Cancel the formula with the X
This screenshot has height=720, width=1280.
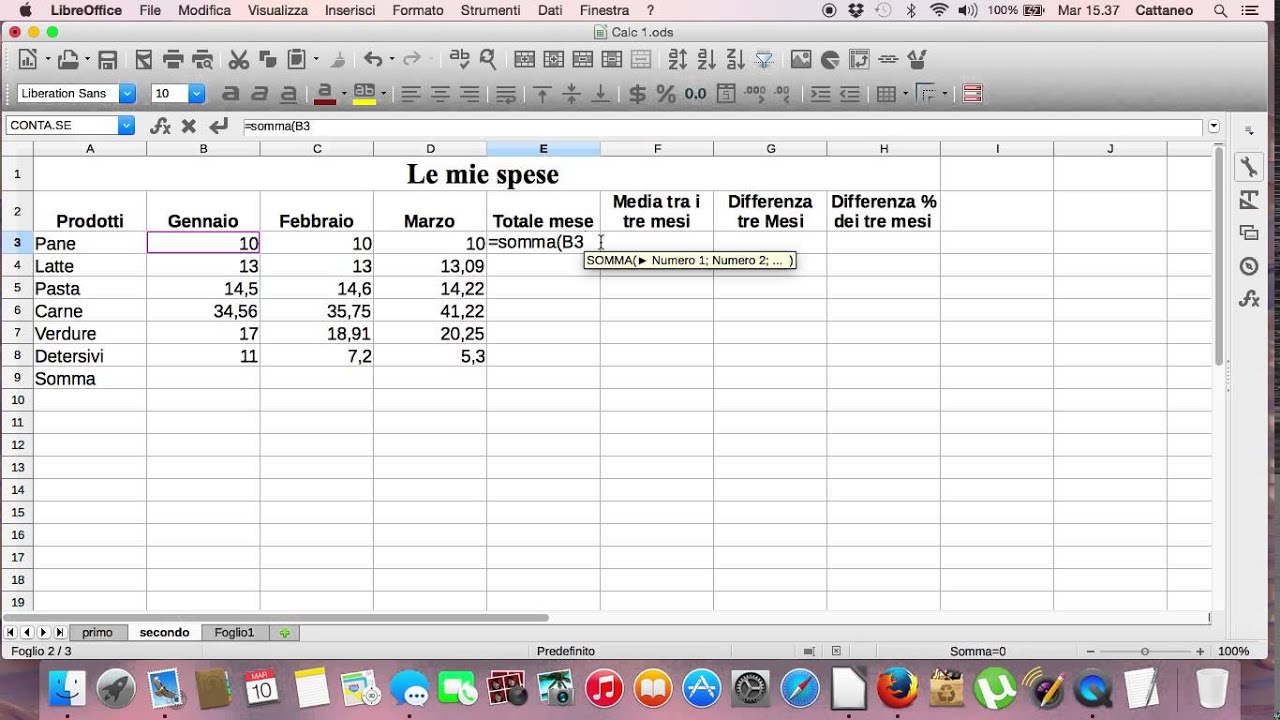[188, 126]
